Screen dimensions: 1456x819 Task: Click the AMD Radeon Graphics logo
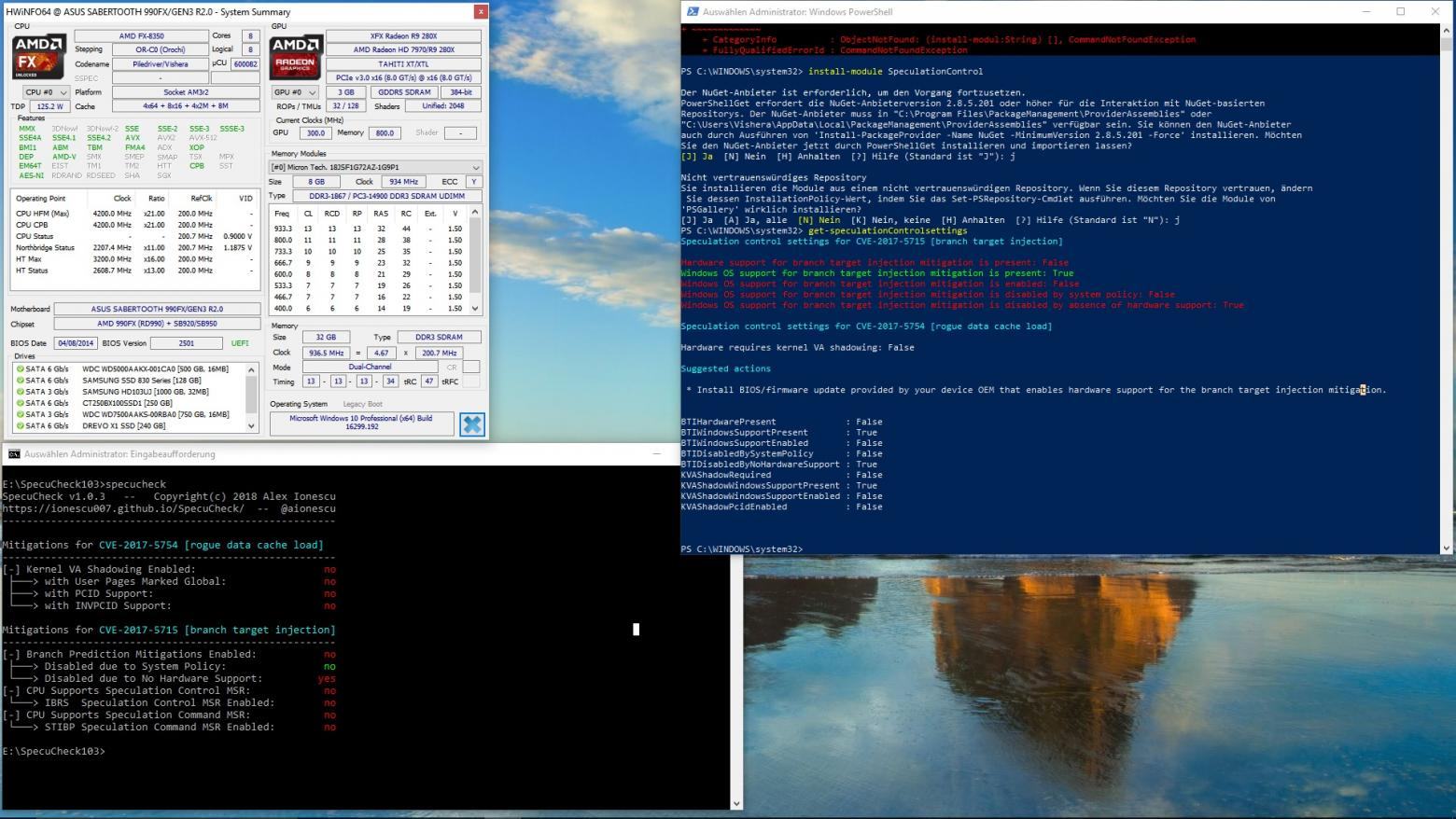tap(297, 58)
